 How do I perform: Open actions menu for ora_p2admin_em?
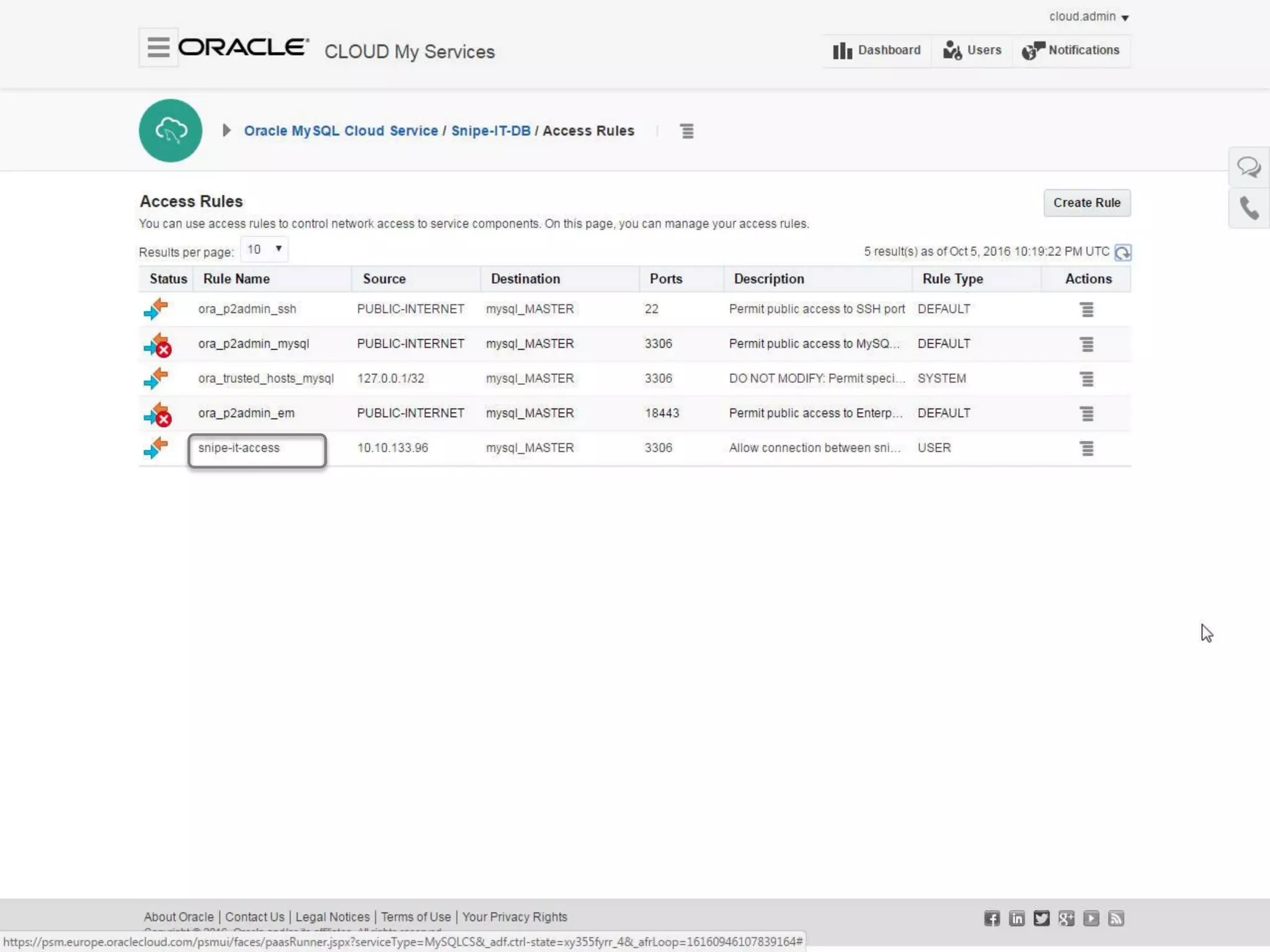1087,413
